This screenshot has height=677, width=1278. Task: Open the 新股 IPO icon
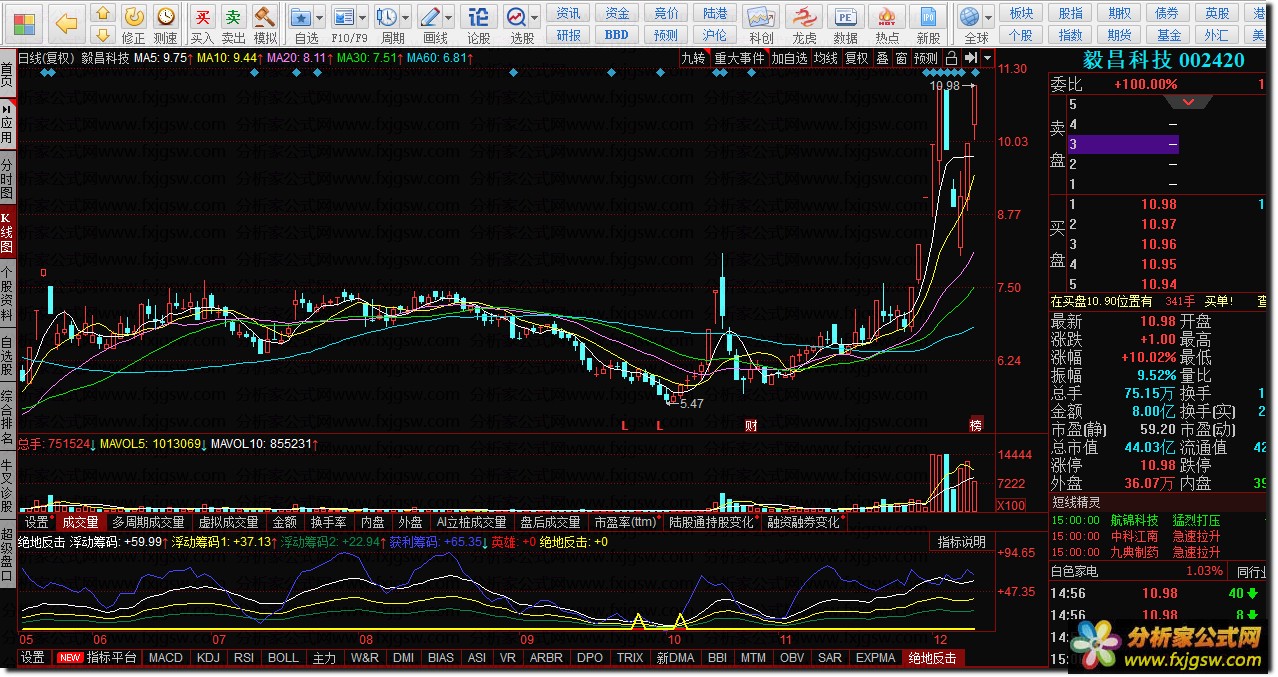point(928,24)
